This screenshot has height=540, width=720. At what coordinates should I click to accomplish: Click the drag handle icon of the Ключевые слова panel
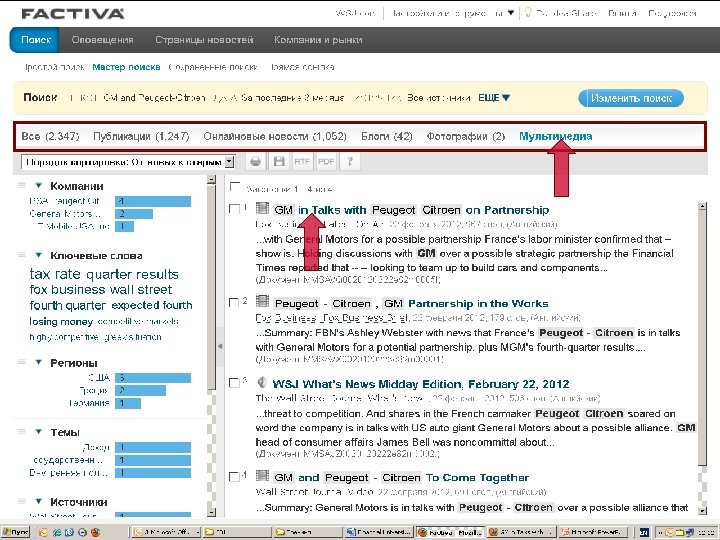click(22, 255)
